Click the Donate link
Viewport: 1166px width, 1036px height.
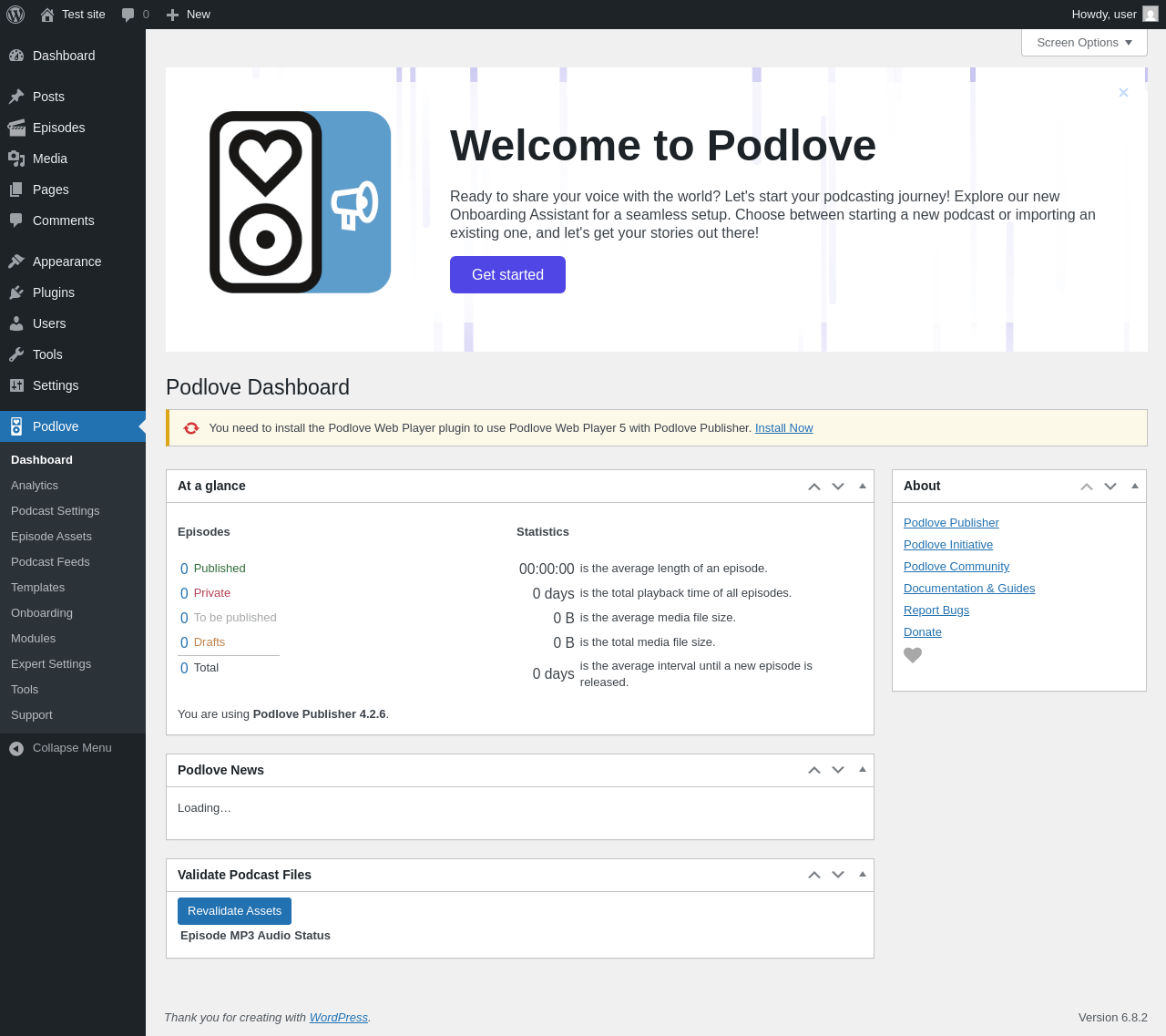coord(923,632)
